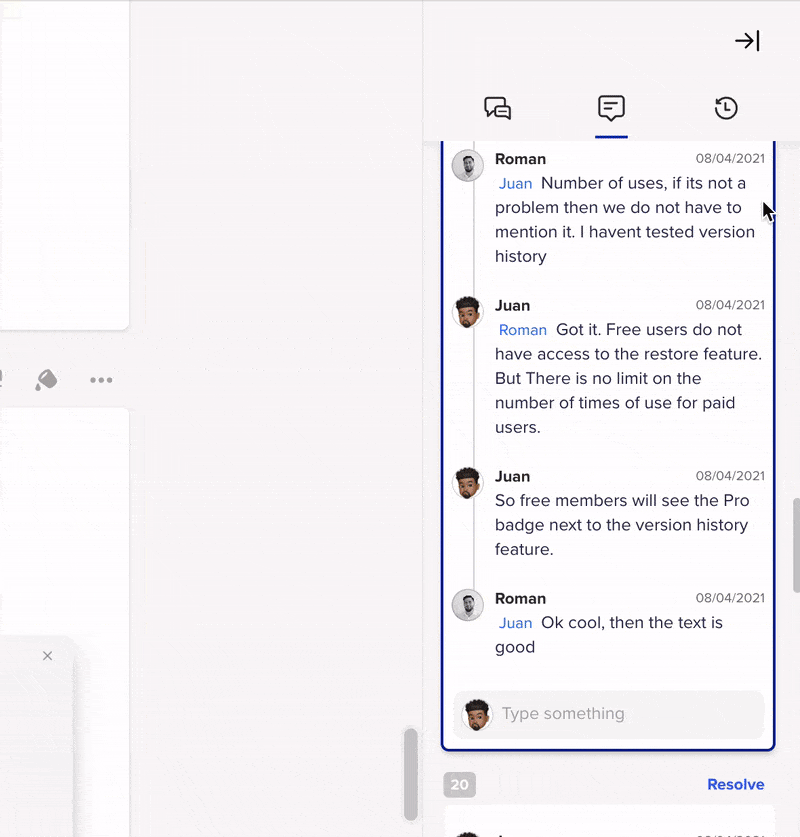The height and width of the screenshot is (837, 800).
Task: Select the paint bucket fill icon
Action: pos(46,380)
